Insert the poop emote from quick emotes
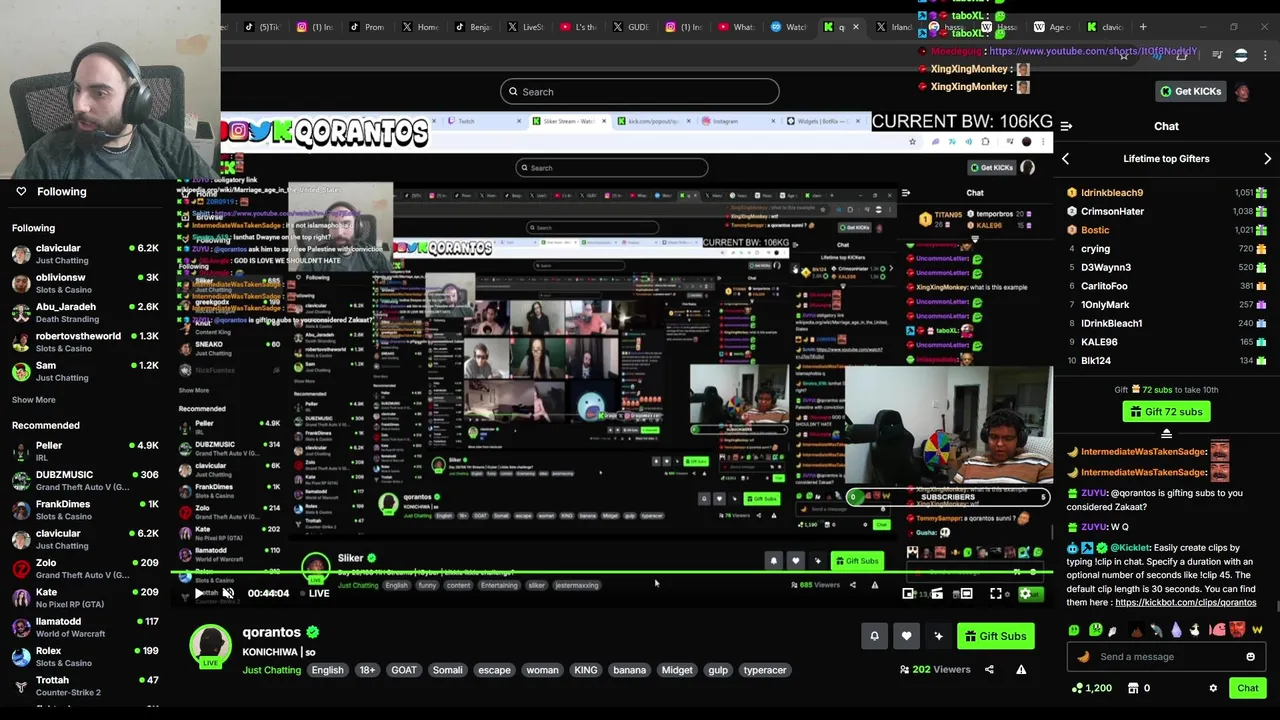This screenshot has height=720, width=1280. click(x=1136, y=630)
